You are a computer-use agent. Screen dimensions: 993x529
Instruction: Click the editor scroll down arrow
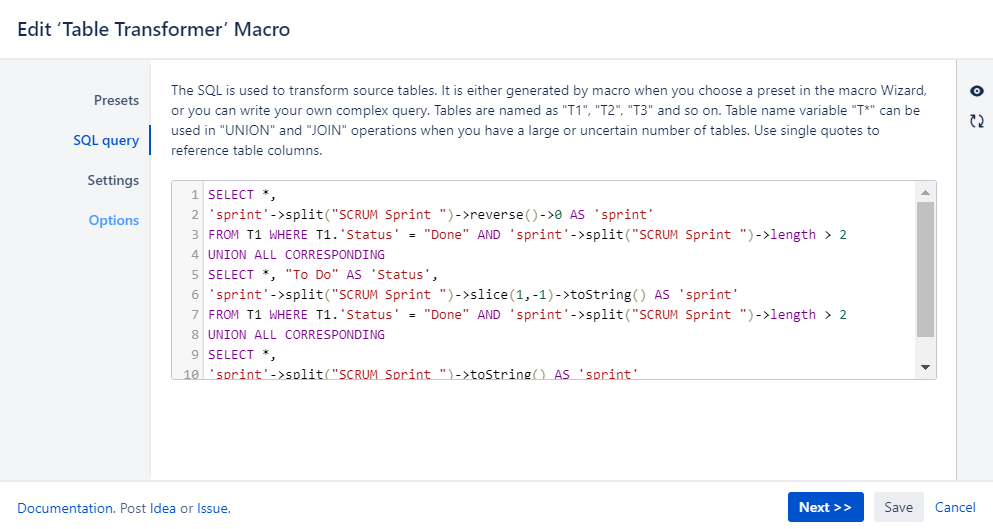[x=925, y=368]
